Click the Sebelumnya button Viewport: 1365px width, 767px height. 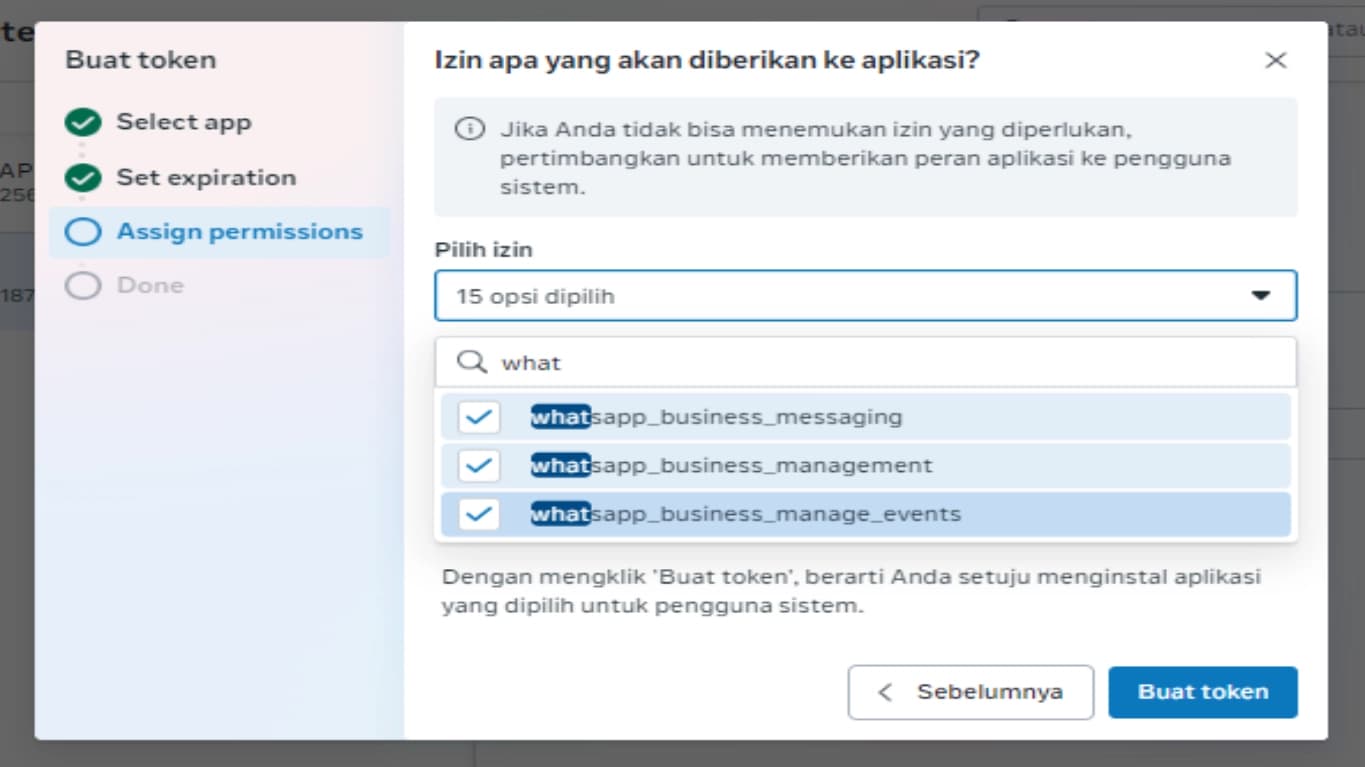[x=970, y=691]
